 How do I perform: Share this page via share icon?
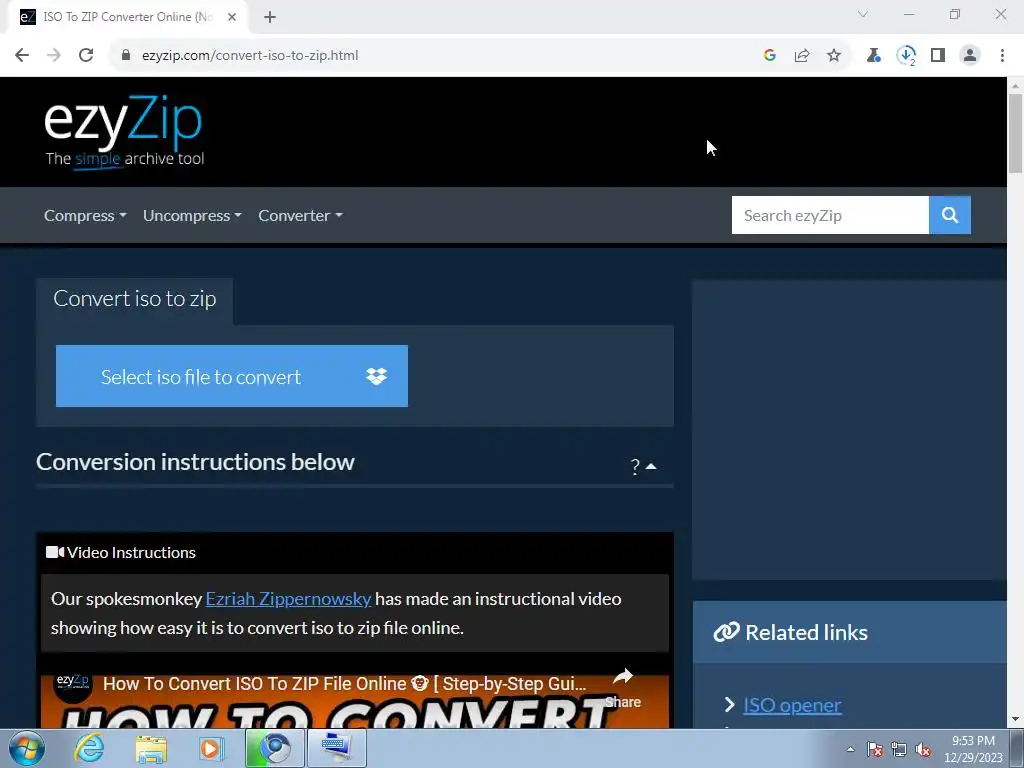802,56
